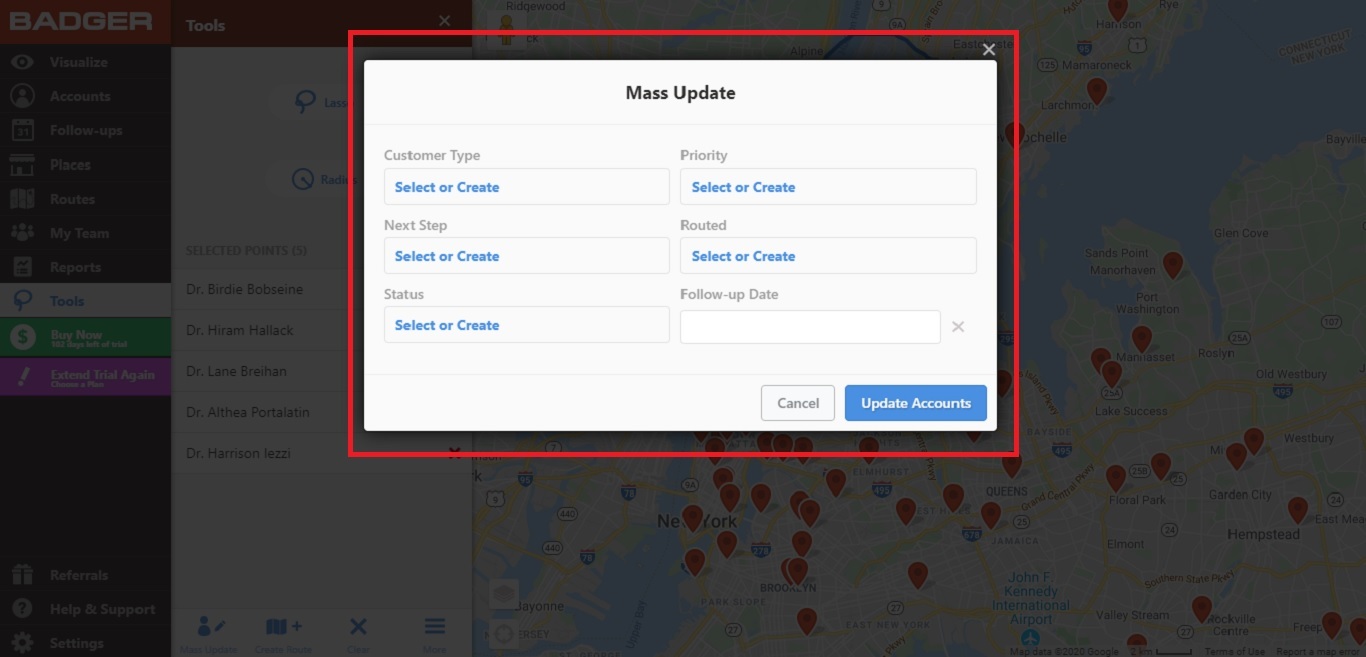Viewport: 1366px width, 657px height.
Task: Open Help & Support
Action: pos(85,609)
